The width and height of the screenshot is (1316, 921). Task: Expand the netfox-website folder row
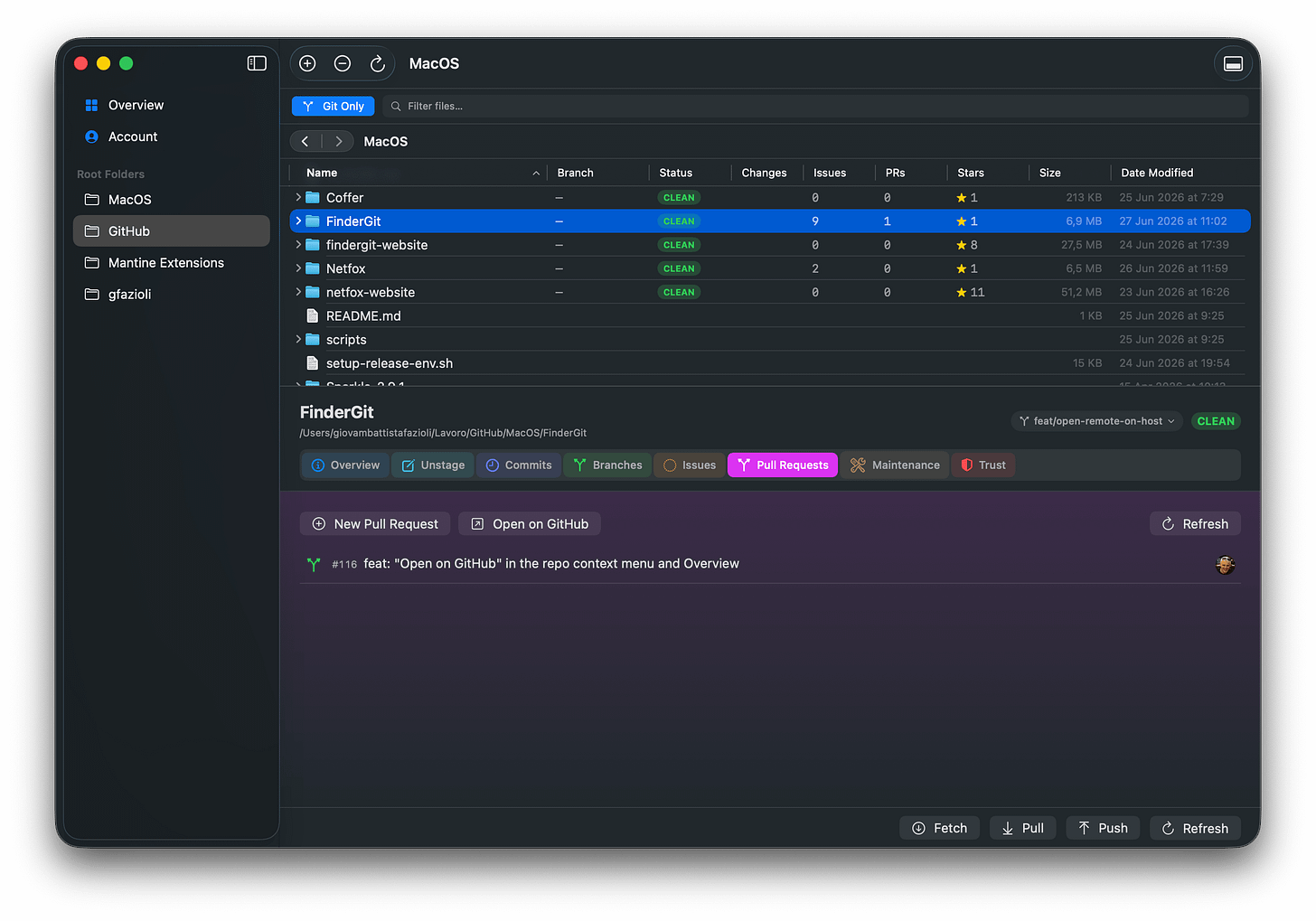tap(298, 292)
